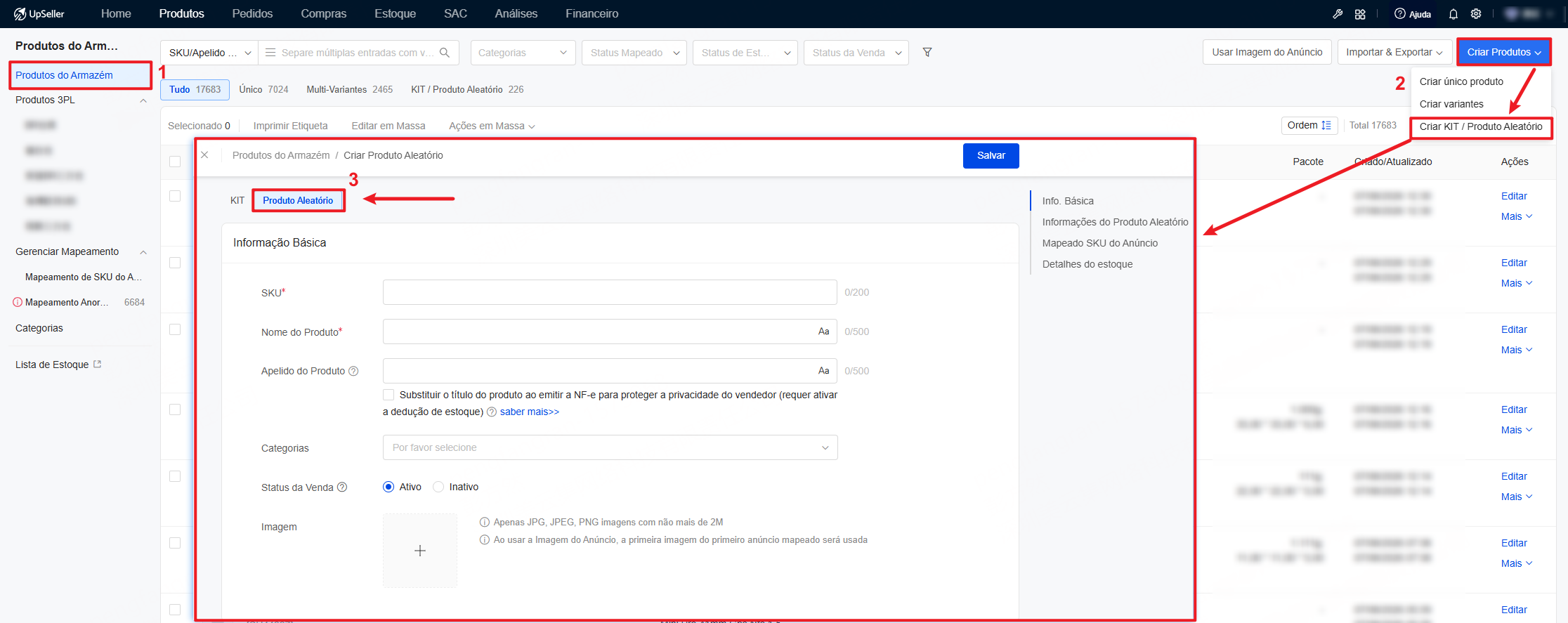Click the info icon beside JPG, JPEG, PNG note

click(x=485, y=523)
